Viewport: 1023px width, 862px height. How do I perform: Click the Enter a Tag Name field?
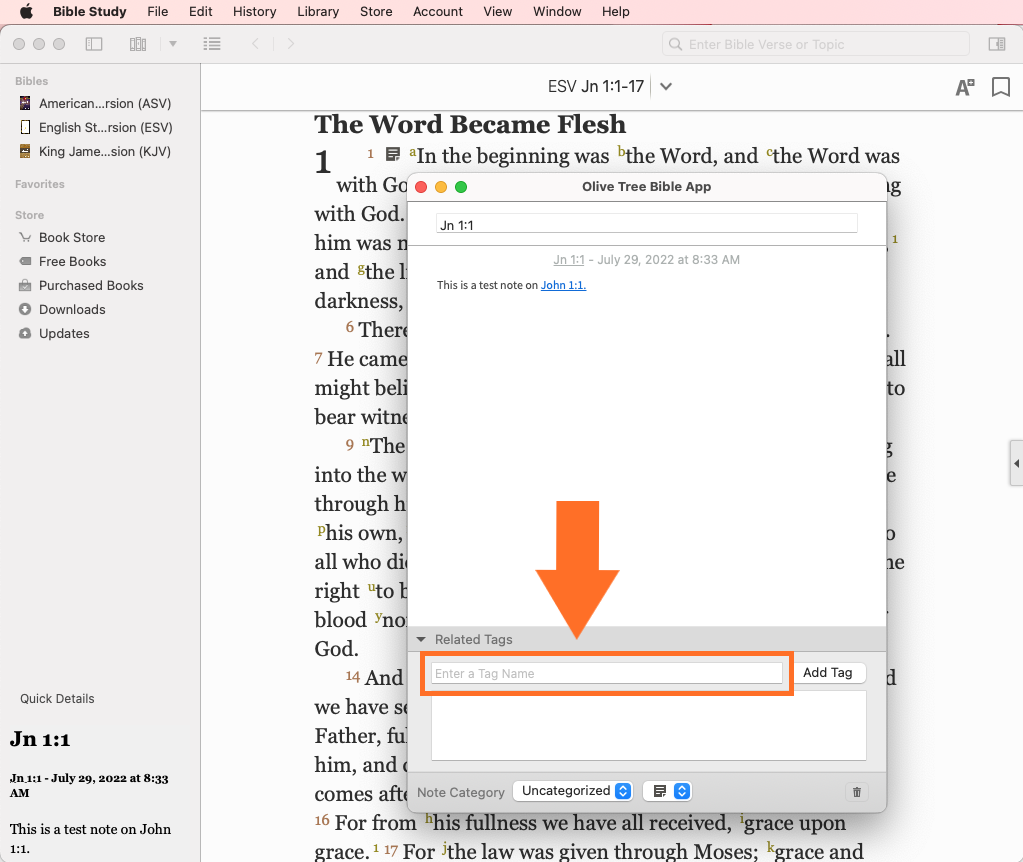click(606, 674)
